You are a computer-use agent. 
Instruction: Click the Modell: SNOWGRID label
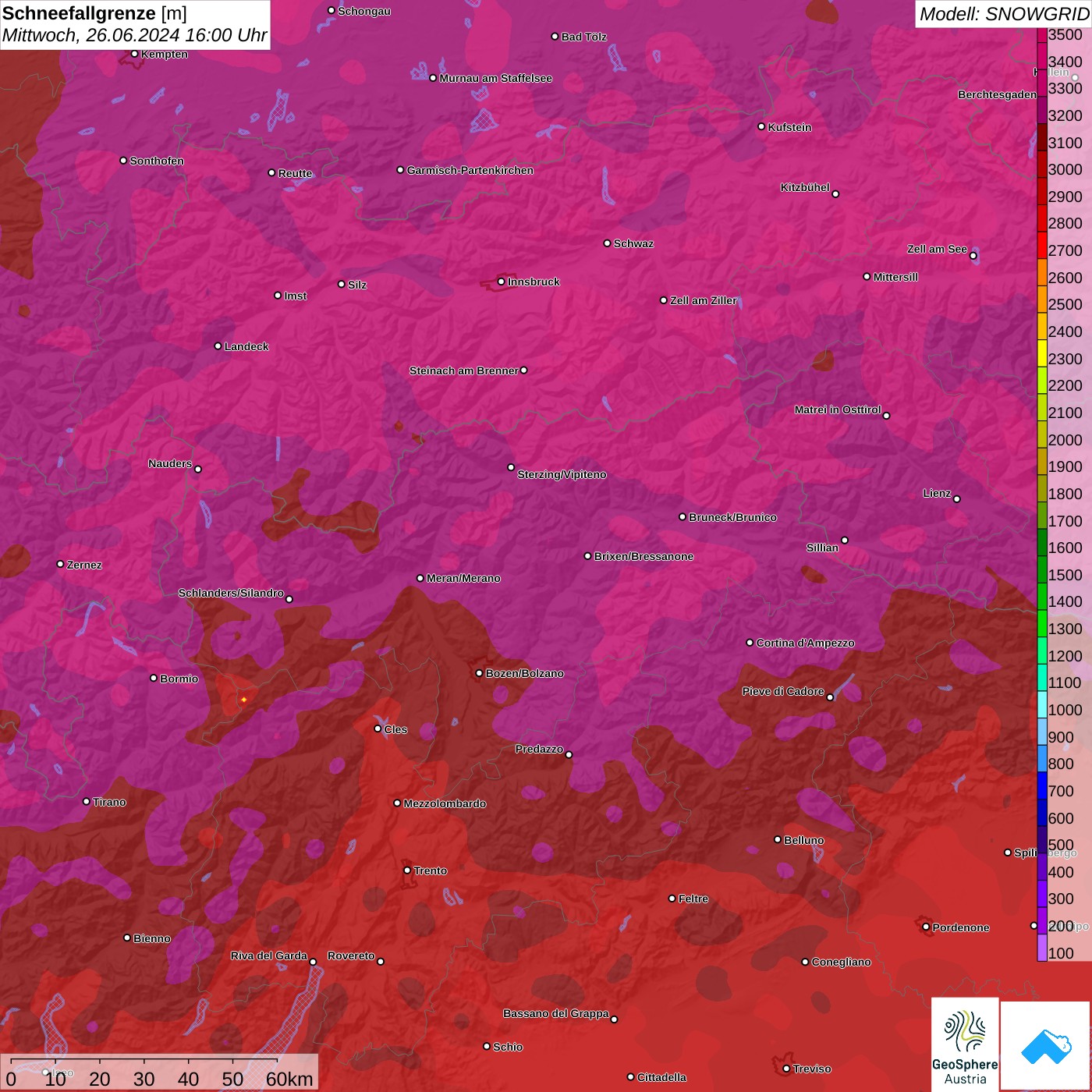point(1004,14)
